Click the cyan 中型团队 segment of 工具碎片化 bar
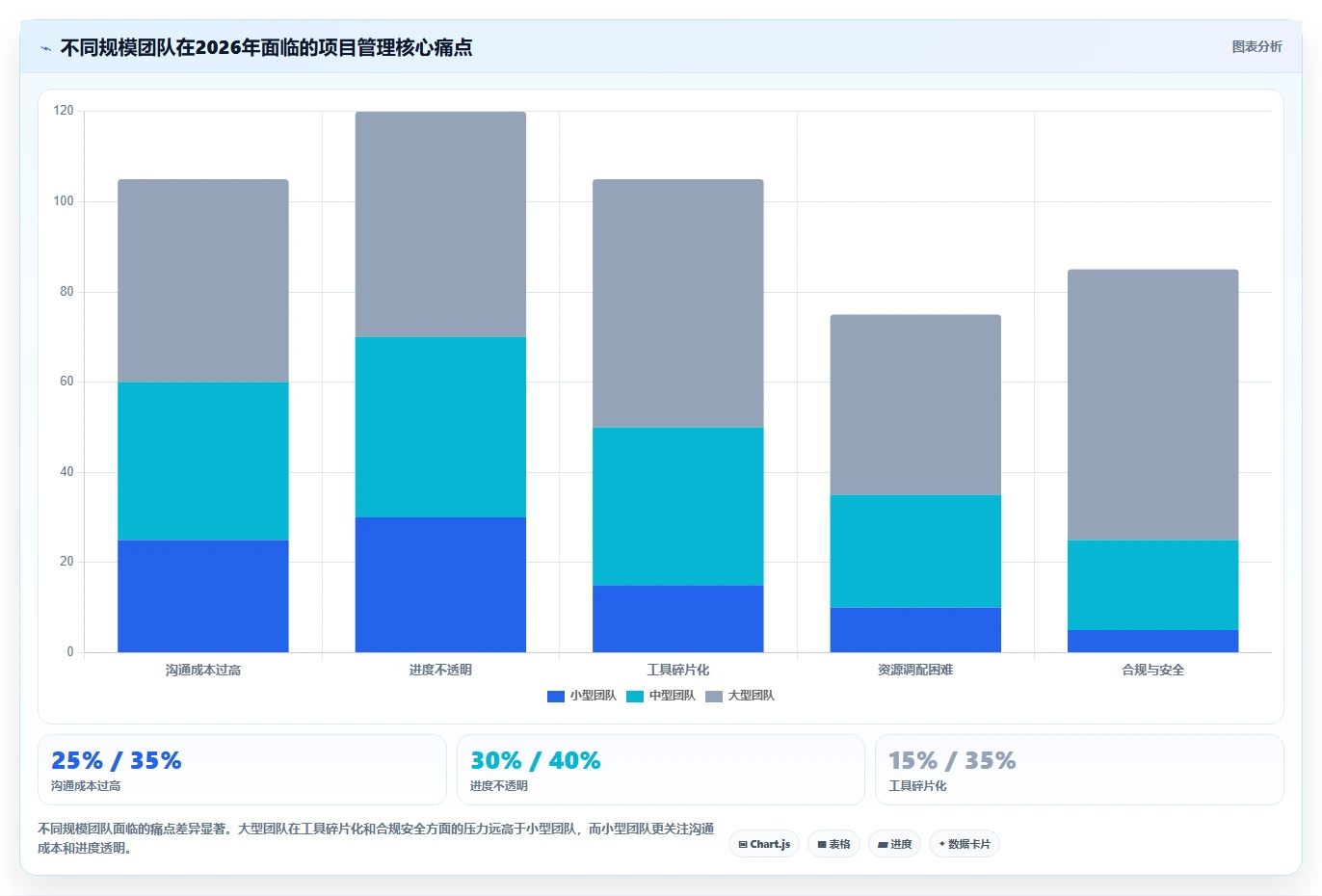 click(x=678, y=507)
